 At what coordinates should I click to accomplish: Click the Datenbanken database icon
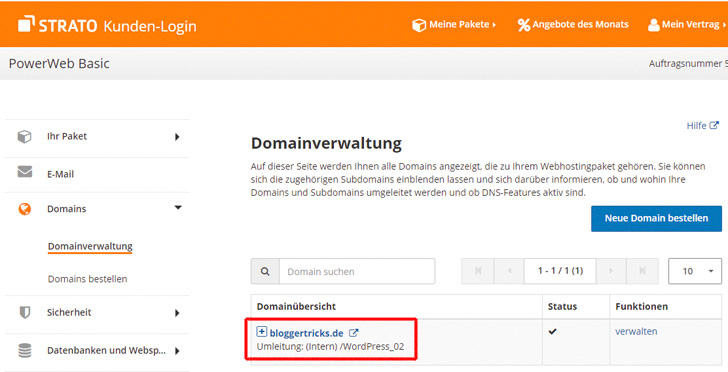point(25,351)
